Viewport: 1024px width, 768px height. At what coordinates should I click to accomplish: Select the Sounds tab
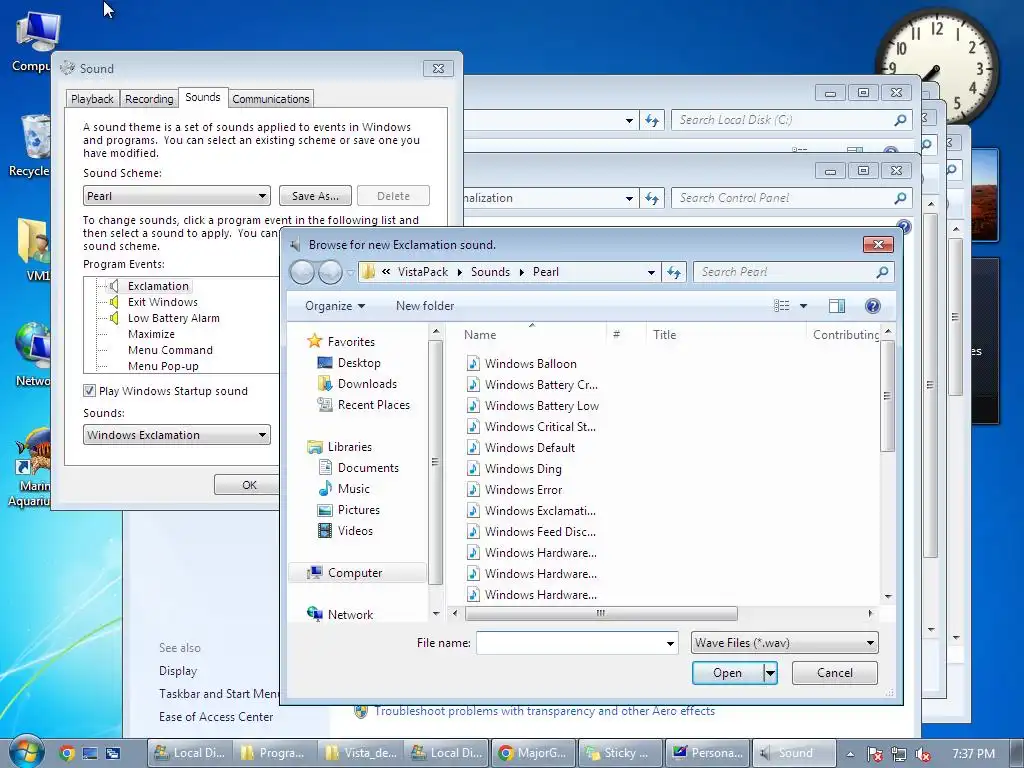202,97
